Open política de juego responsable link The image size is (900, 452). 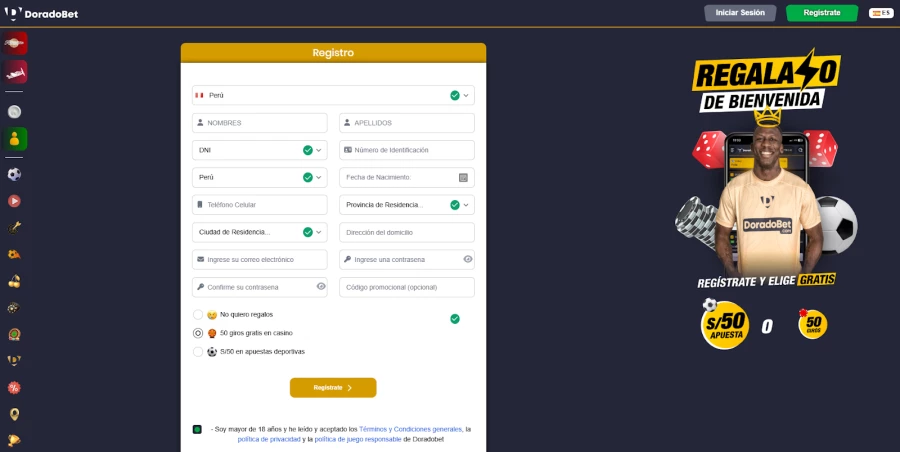point(358,439)
